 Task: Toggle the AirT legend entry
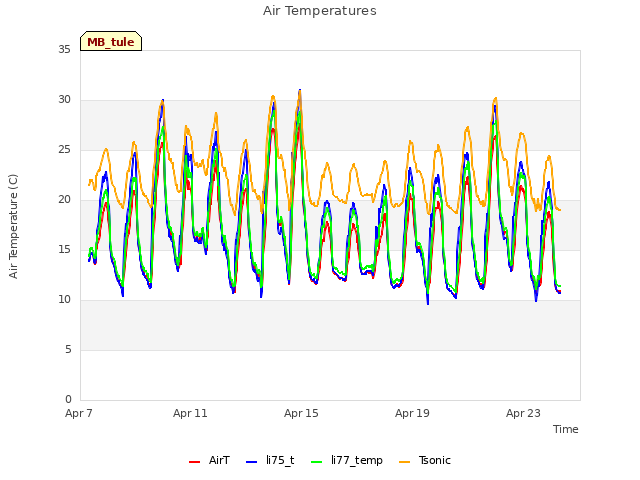pyautogui.click(x=209, y=460)
